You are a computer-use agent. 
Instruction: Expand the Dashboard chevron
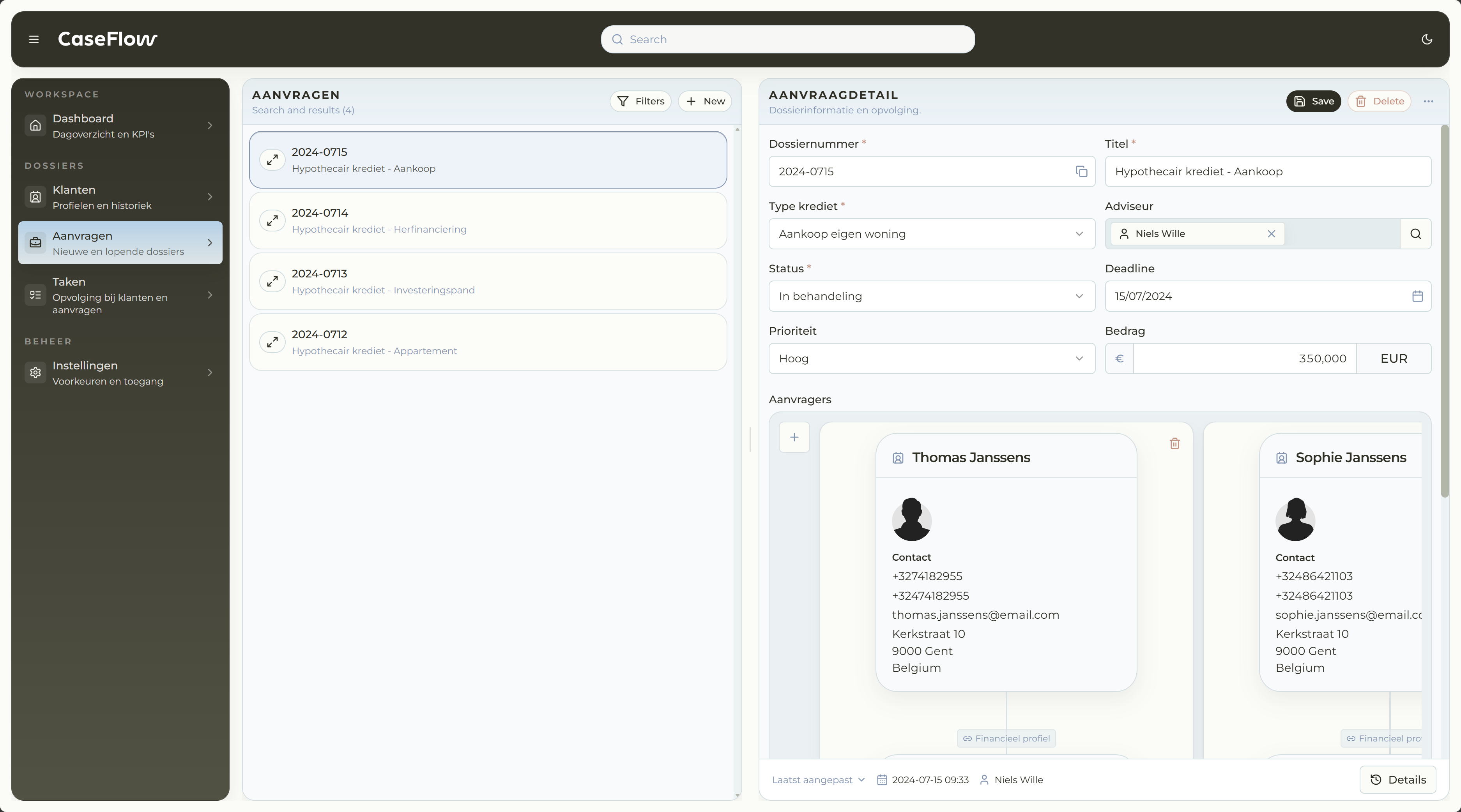(x=210, y=125)
